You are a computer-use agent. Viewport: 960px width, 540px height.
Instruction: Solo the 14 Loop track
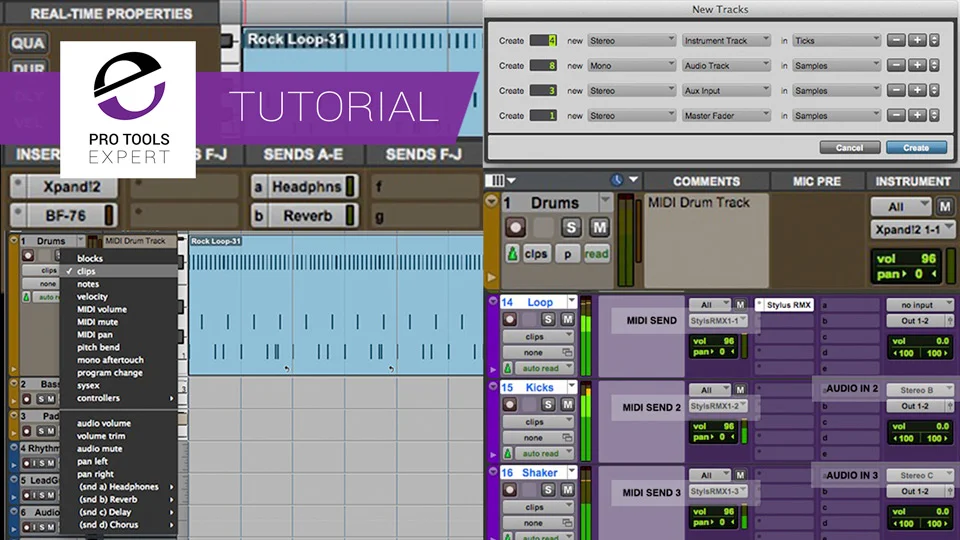click(548, 319)
